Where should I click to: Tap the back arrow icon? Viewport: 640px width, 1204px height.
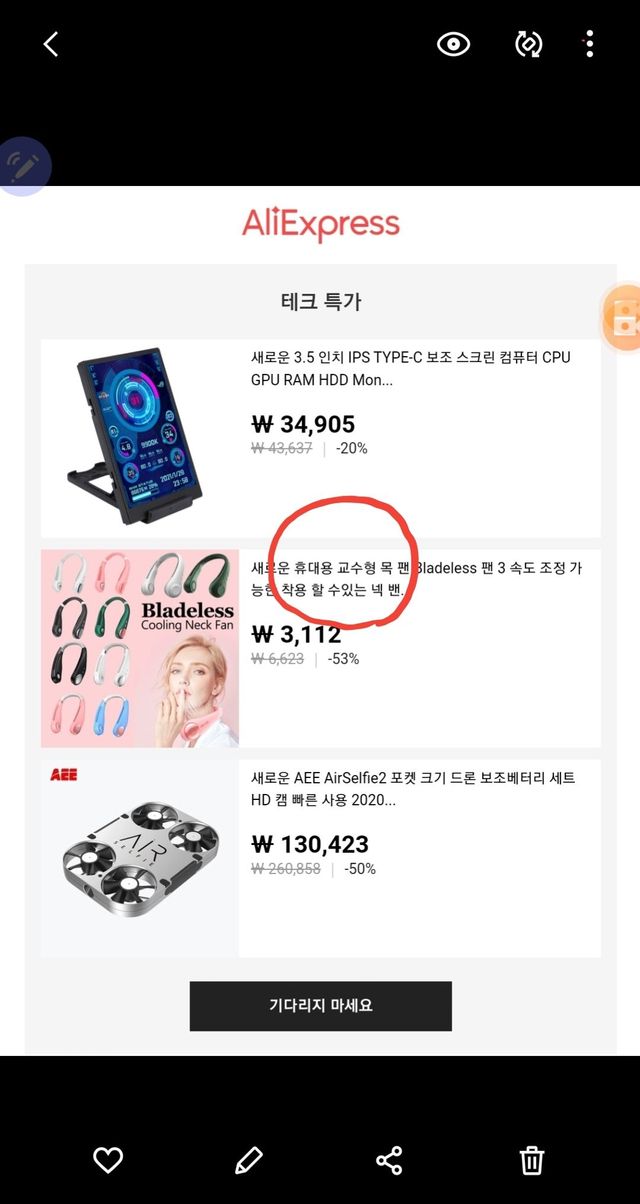coord(51,44)
